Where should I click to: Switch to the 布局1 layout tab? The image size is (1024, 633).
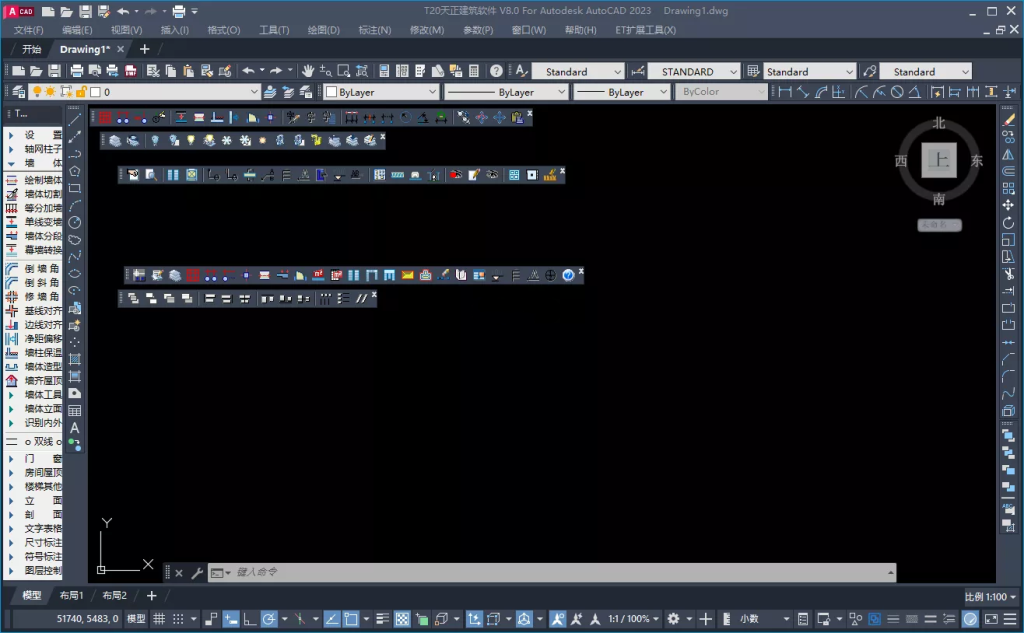[72, 595]
